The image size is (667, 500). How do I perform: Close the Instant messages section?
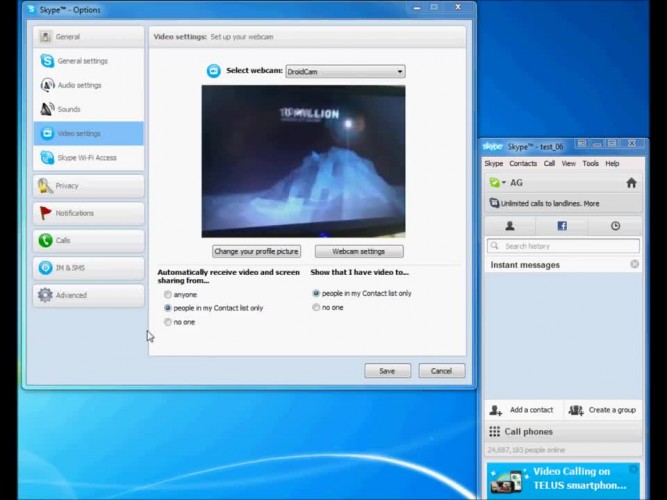(634, 264)
